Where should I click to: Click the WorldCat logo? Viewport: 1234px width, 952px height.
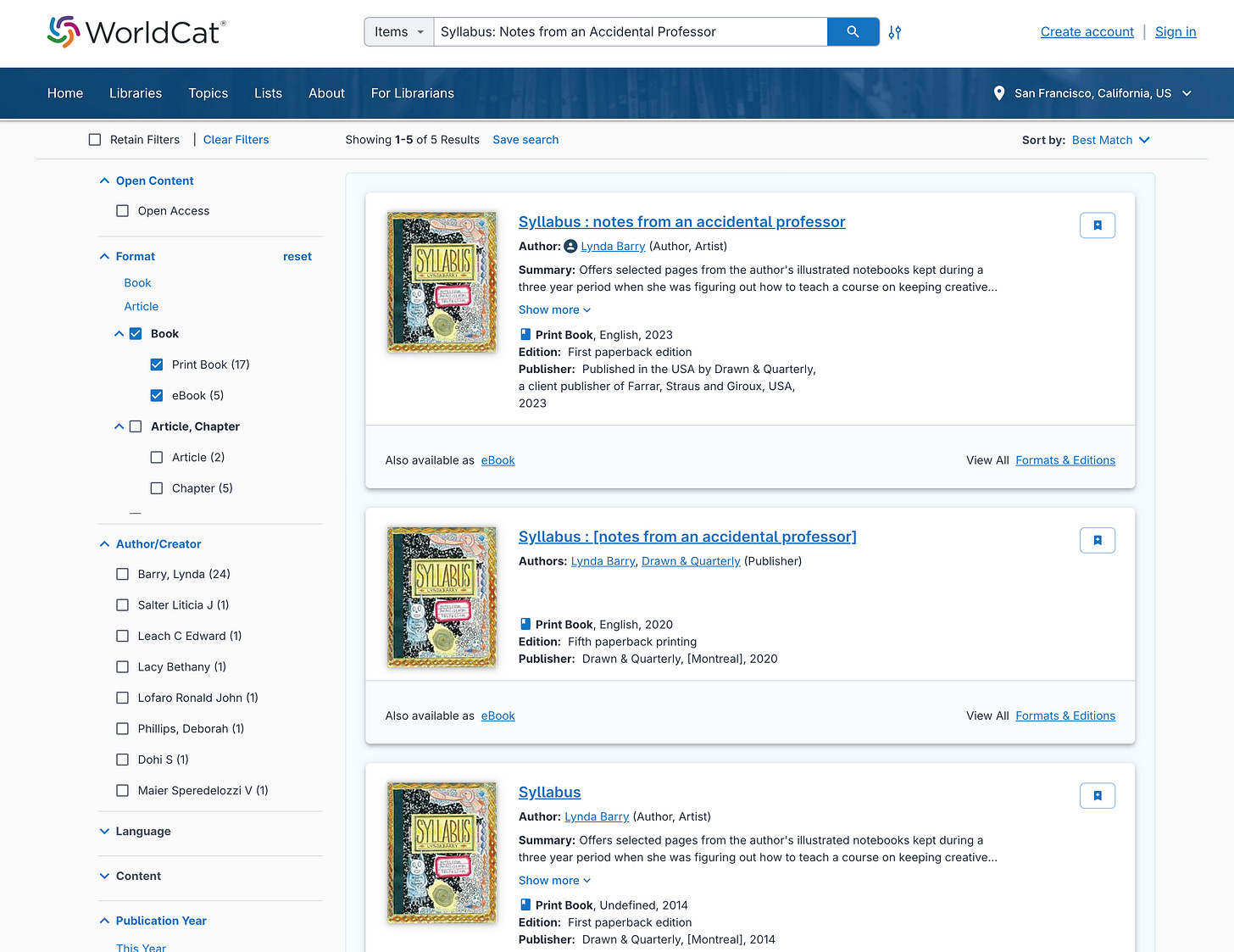click(136, 32)
